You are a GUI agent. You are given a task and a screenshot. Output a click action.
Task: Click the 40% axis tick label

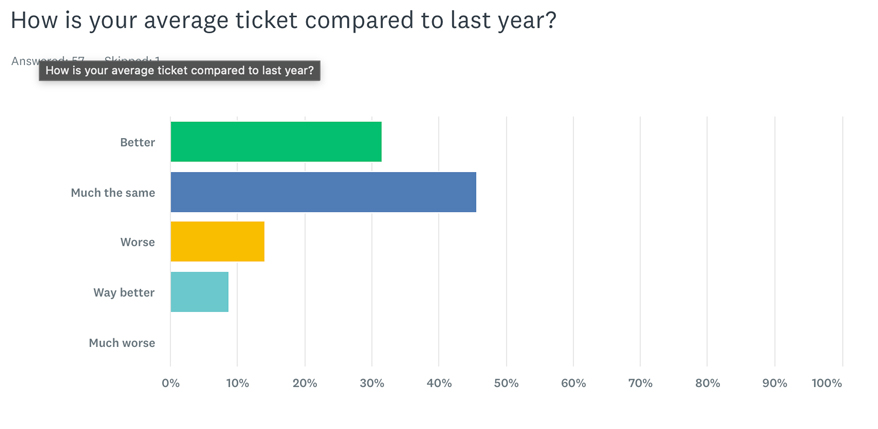(x=439, y=383)
